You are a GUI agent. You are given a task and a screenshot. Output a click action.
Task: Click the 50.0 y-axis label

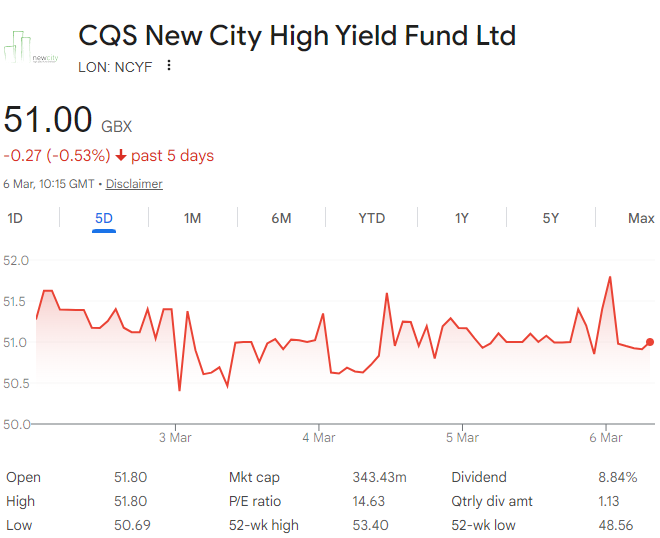pos(16,424)
